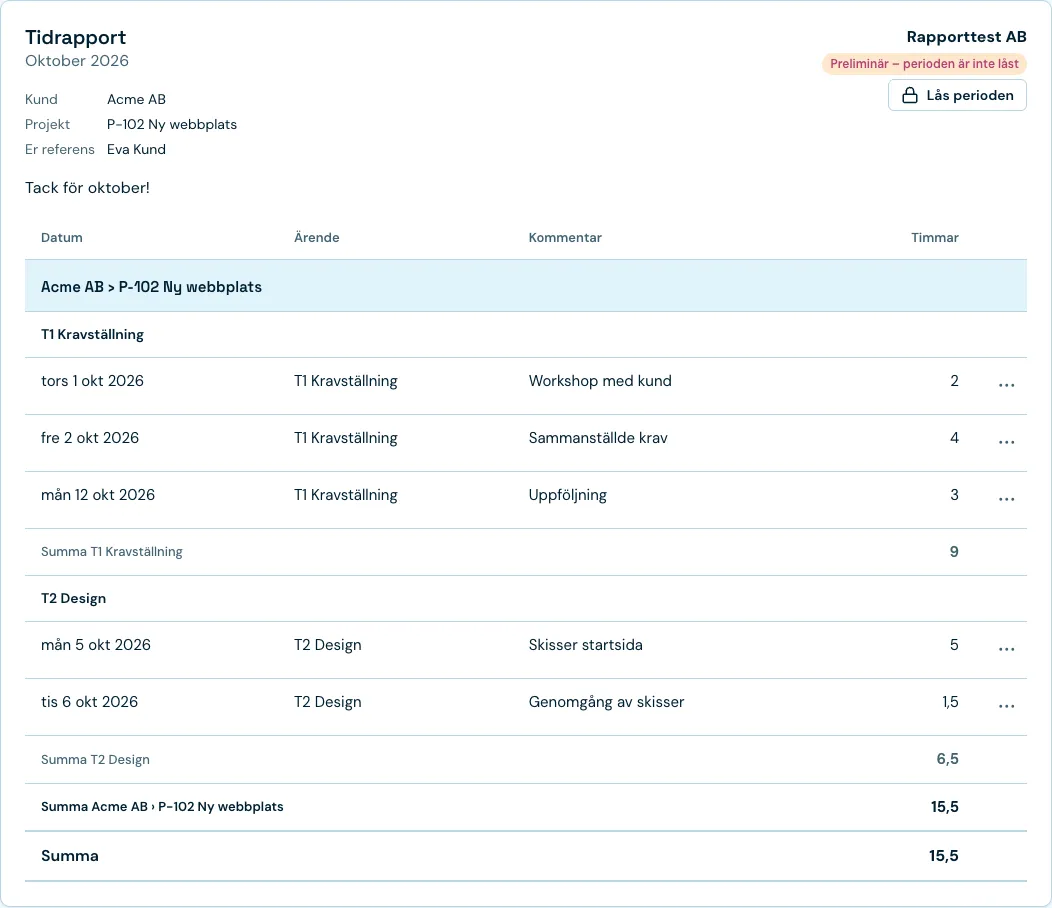Click the Skisser startsida comment
This screenshot has width=1052, height=908.
(586, 644)
